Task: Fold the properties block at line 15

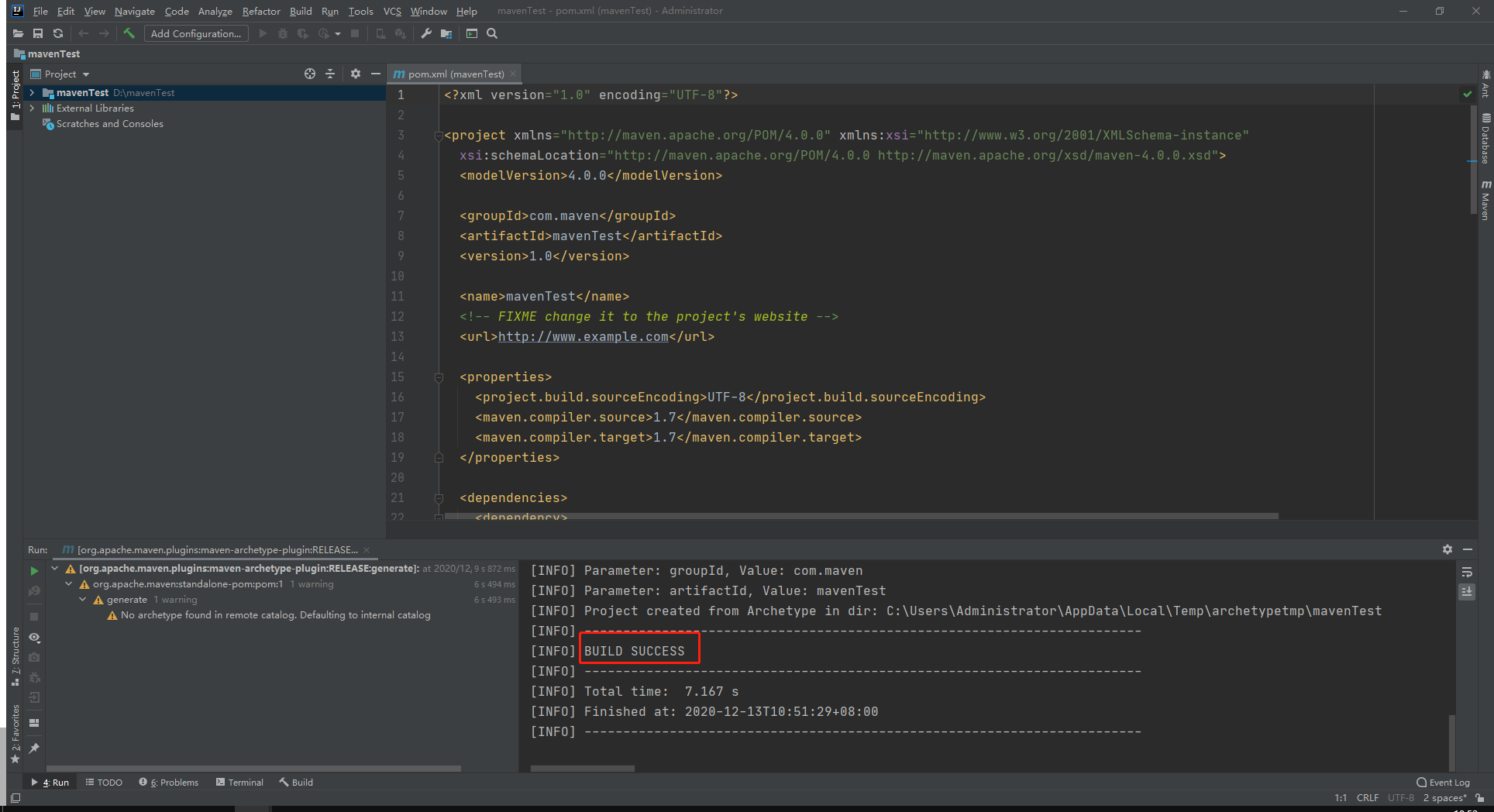Action: (439, 377)
